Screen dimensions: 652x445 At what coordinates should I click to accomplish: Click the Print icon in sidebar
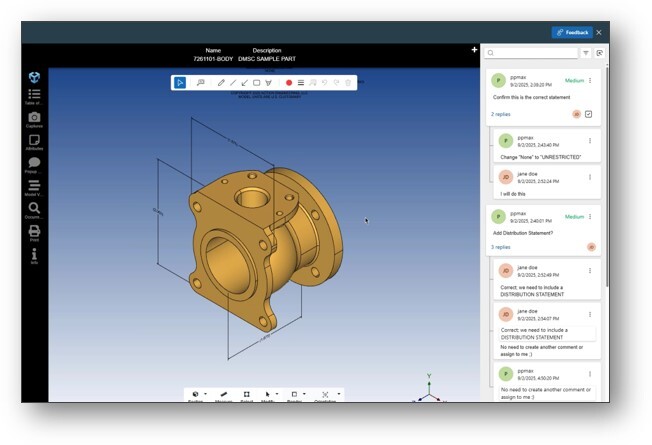pos(34,232)
